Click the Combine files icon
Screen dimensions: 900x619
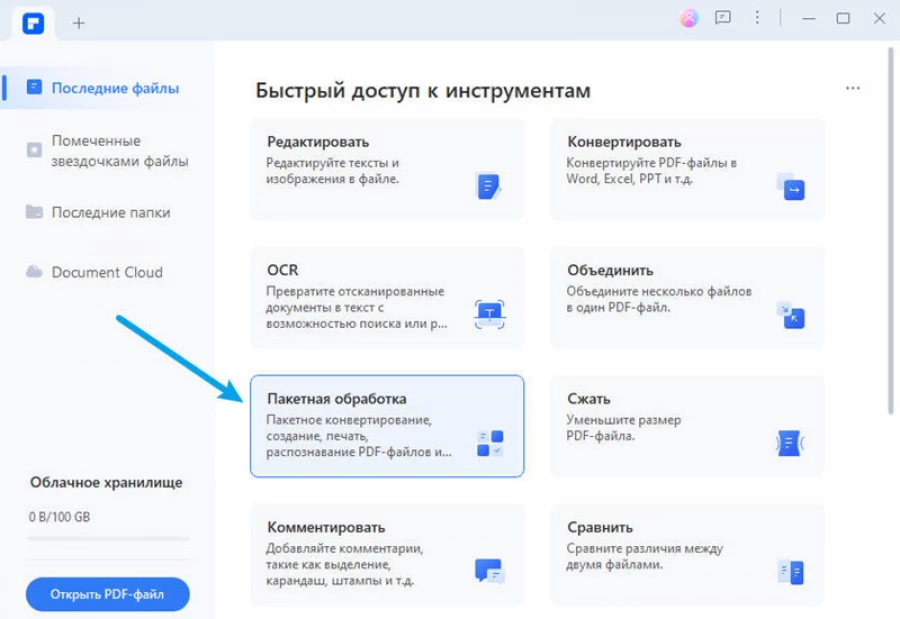point(791,315)
